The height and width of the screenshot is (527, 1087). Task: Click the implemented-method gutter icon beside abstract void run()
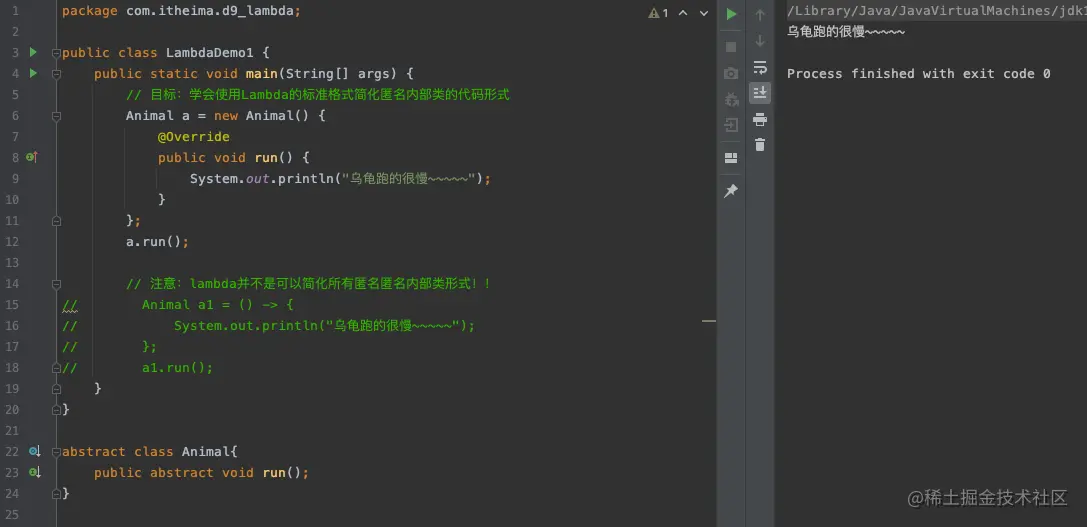point(35,472)
